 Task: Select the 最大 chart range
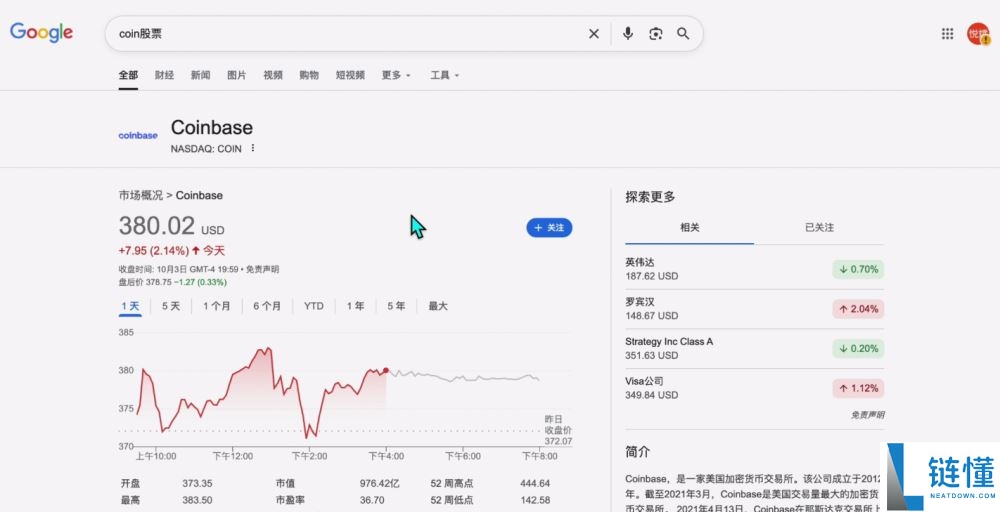click(x=438, y=306)
